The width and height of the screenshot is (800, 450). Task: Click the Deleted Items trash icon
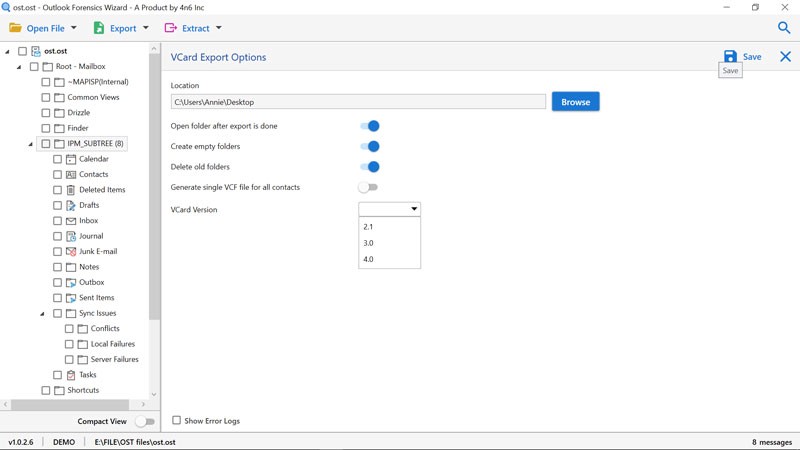[x=71, y=190]
